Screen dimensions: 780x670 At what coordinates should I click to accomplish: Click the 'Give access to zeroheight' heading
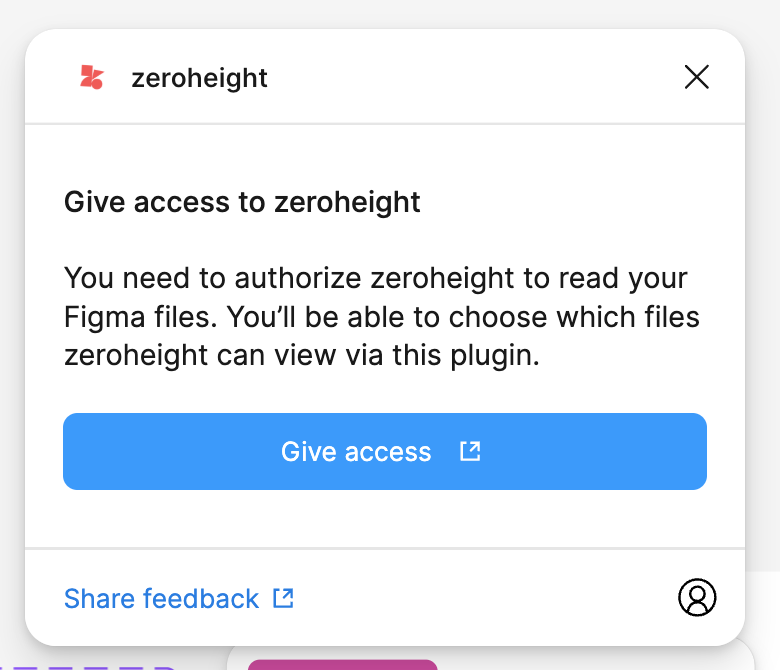point(242,202)
